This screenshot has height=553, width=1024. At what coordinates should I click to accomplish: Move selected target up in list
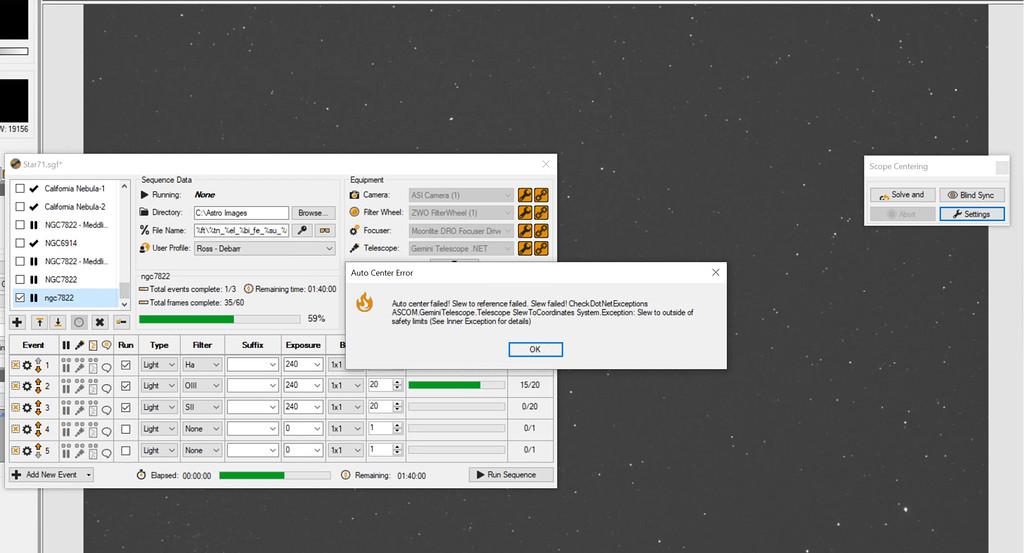point(39,322)
